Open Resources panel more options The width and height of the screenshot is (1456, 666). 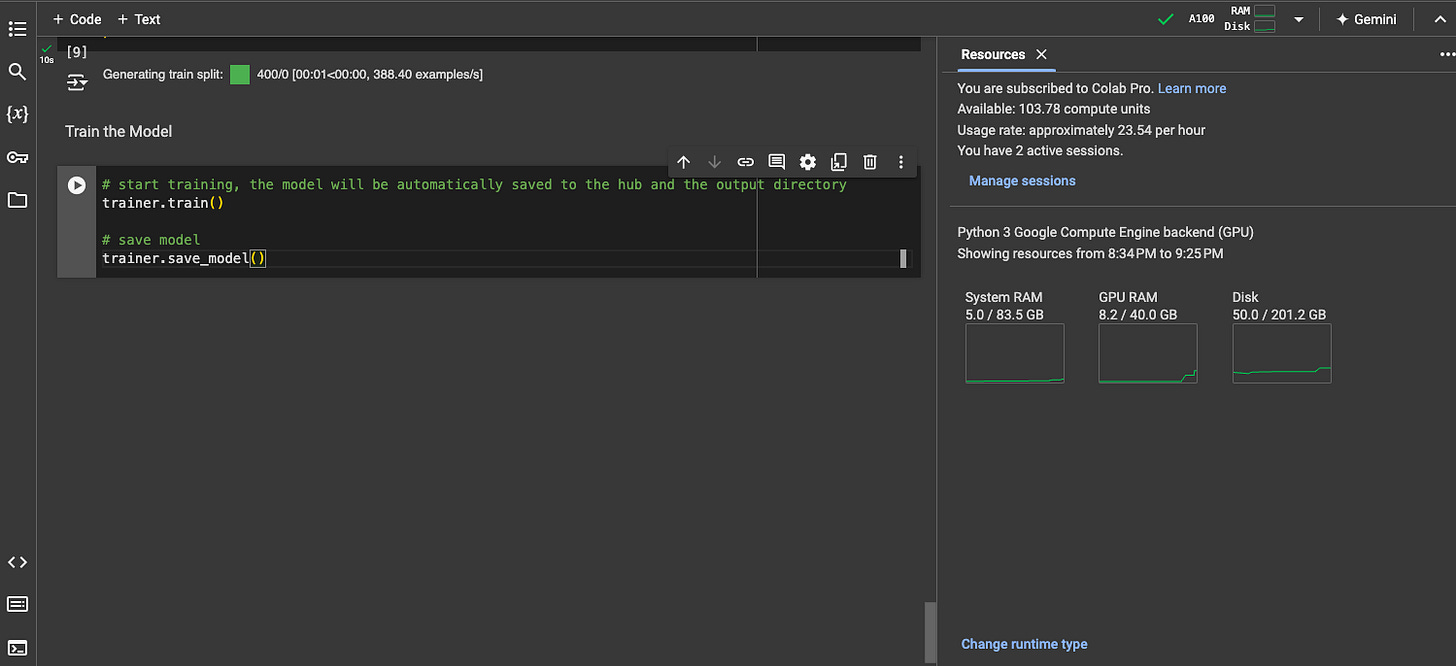point(1447,54)
